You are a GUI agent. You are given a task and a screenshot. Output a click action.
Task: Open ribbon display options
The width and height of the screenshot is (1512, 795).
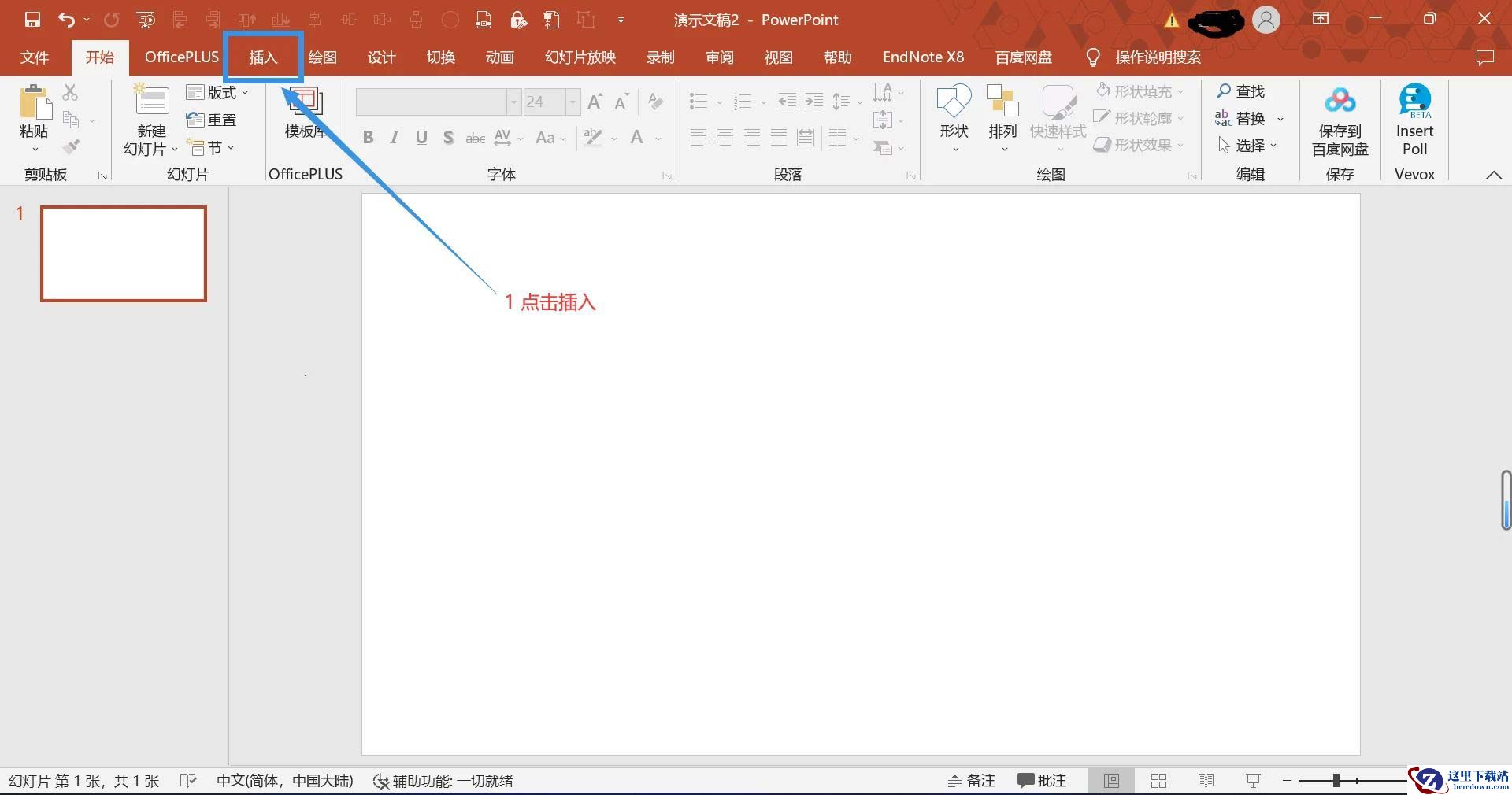pos(1321,19)
